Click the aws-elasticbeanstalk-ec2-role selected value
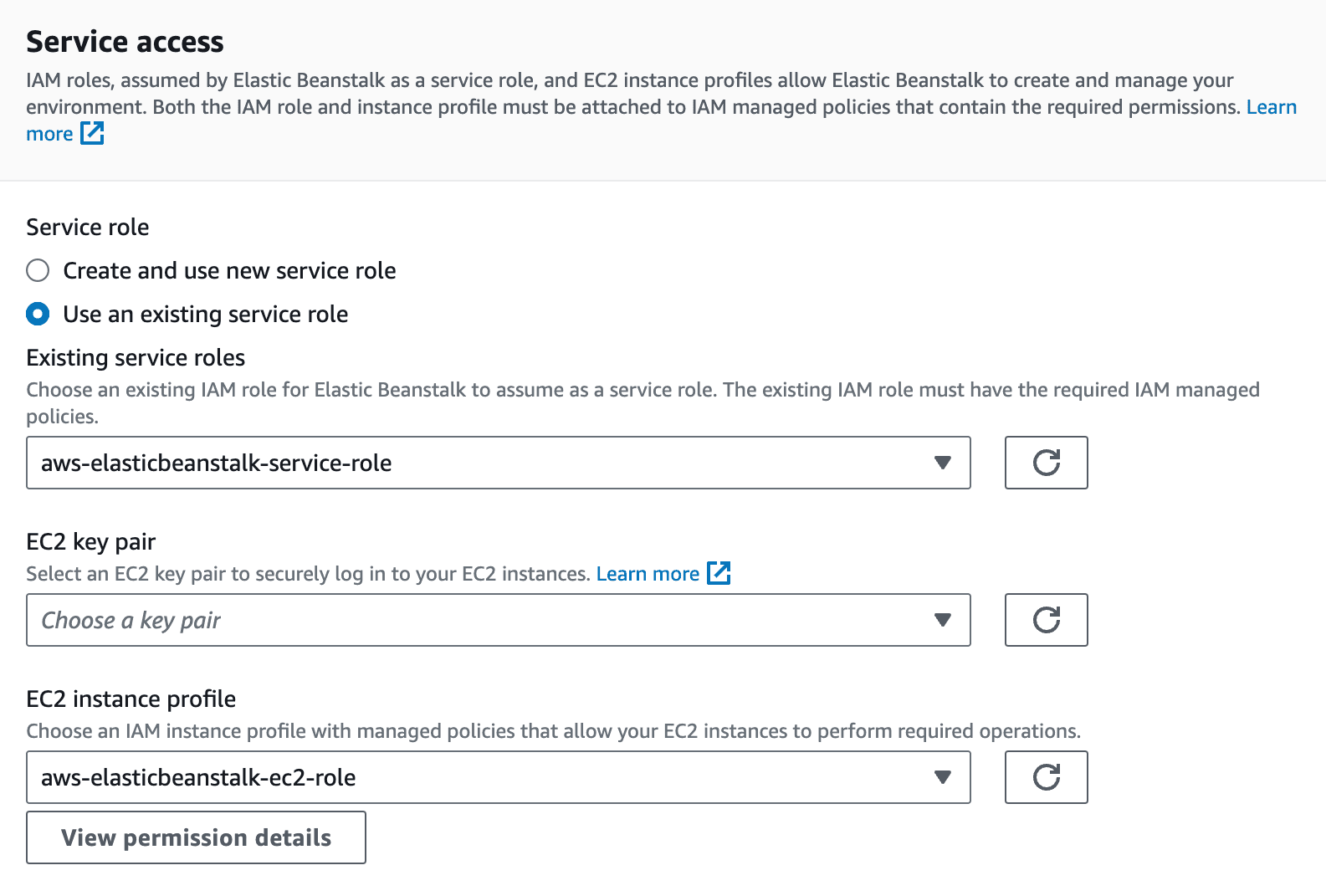The width and height of the screenshot is (1326, 896). [198, 777]
